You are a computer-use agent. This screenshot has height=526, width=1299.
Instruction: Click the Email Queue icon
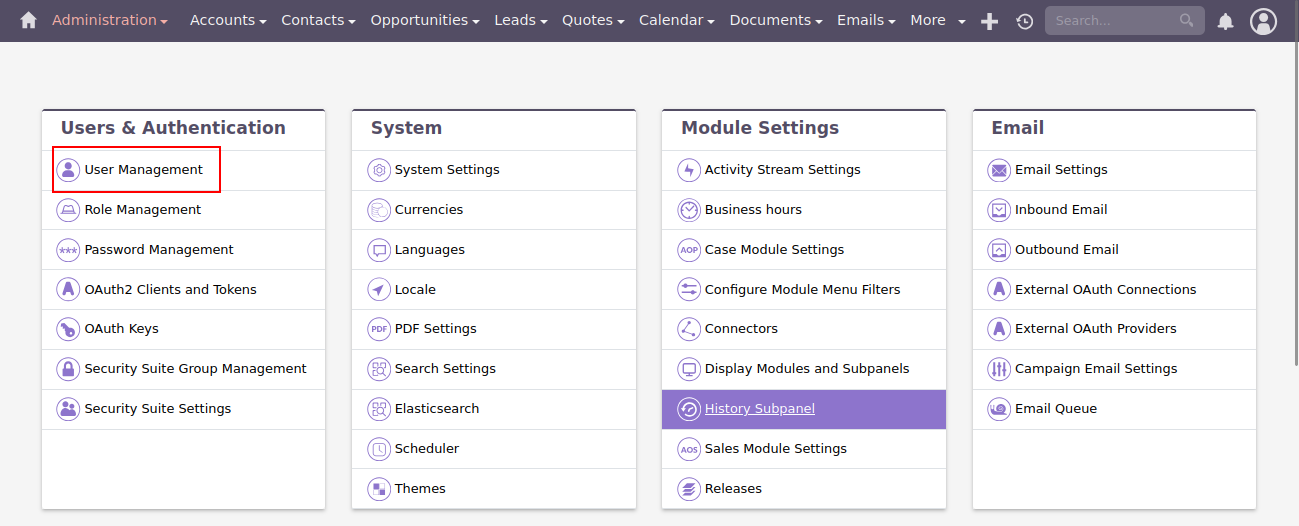(999, 409)
